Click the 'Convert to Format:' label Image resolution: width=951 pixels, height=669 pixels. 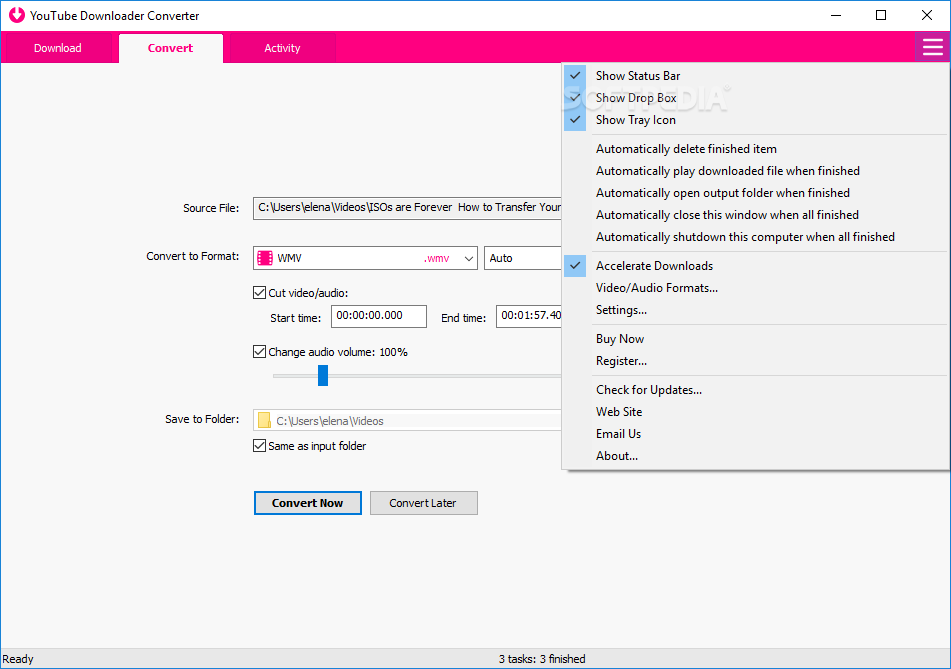(x=193, y=256)
